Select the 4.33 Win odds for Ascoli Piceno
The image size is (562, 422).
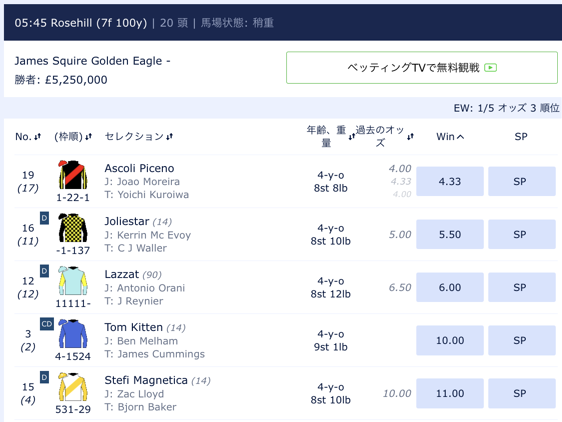coord(450,181)
